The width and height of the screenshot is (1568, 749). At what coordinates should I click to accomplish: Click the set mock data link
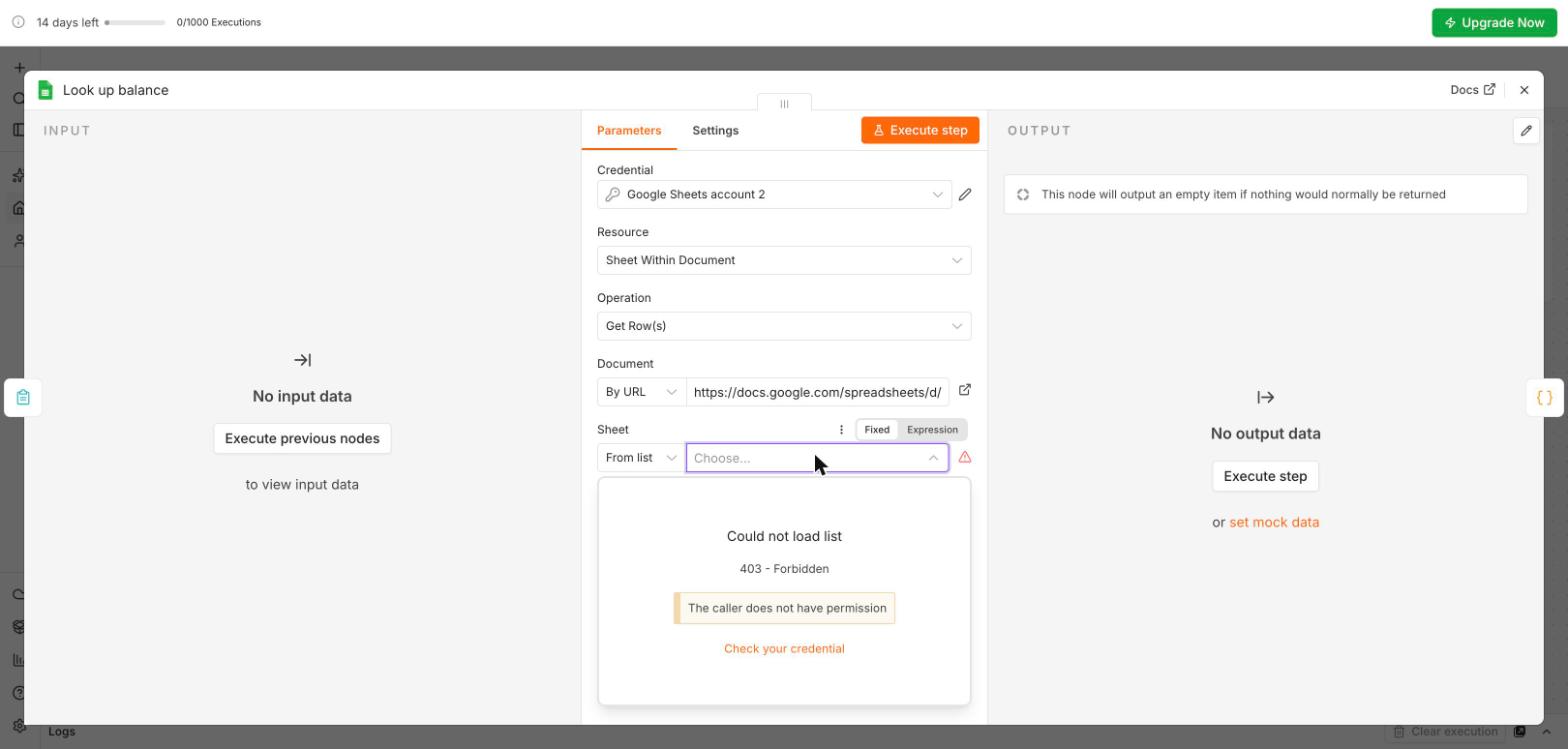(1274, 522)
